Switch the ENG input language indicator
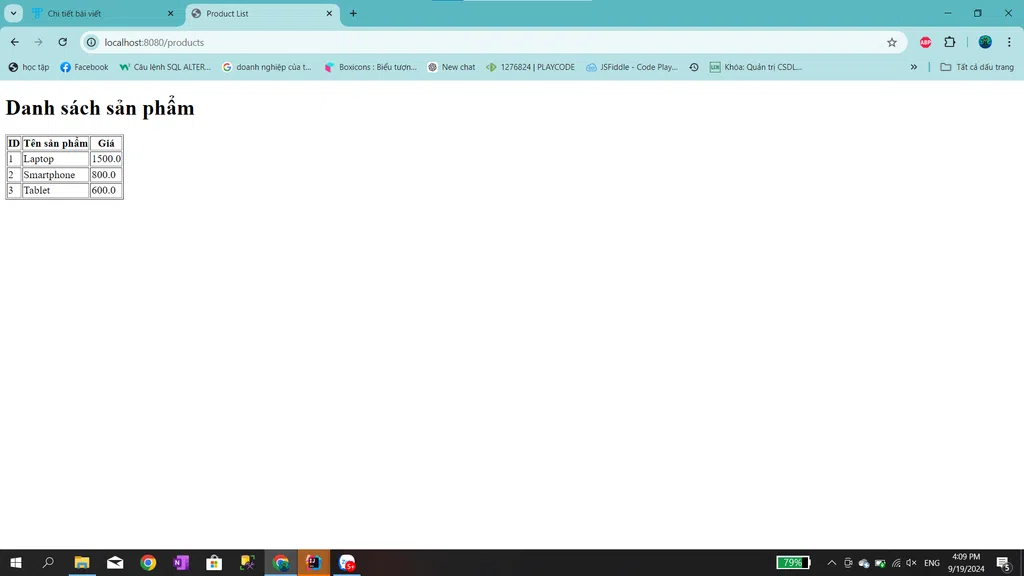 (931, 563)
